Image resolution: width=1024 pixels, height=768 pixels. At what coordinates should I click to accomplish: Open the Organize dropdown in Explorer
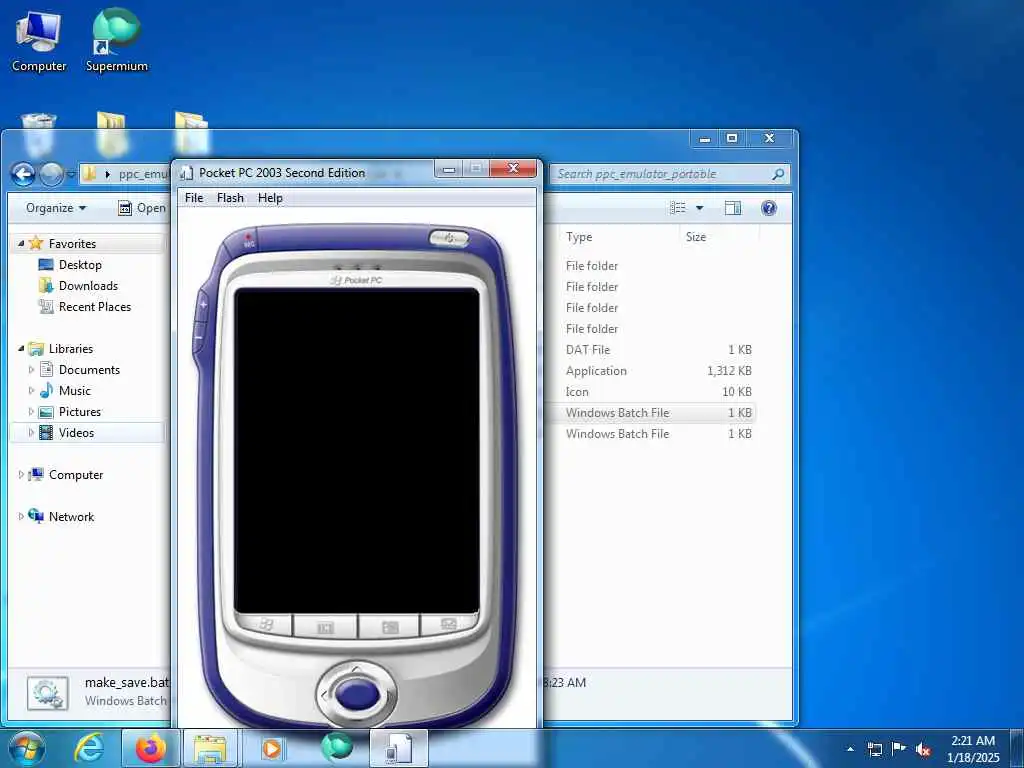pyautogui.click(x=56, y=208)
